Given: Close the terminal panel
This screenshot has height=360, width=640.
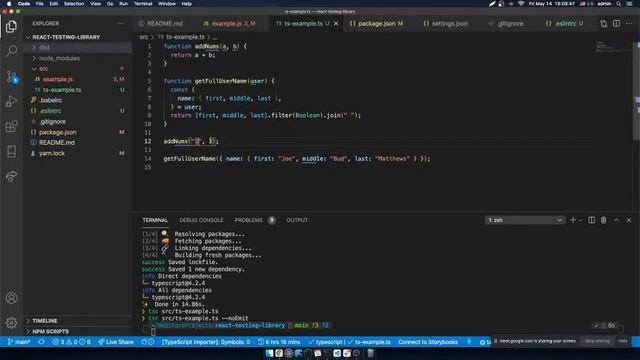Looking at the screenshot, I should (629, 220).
